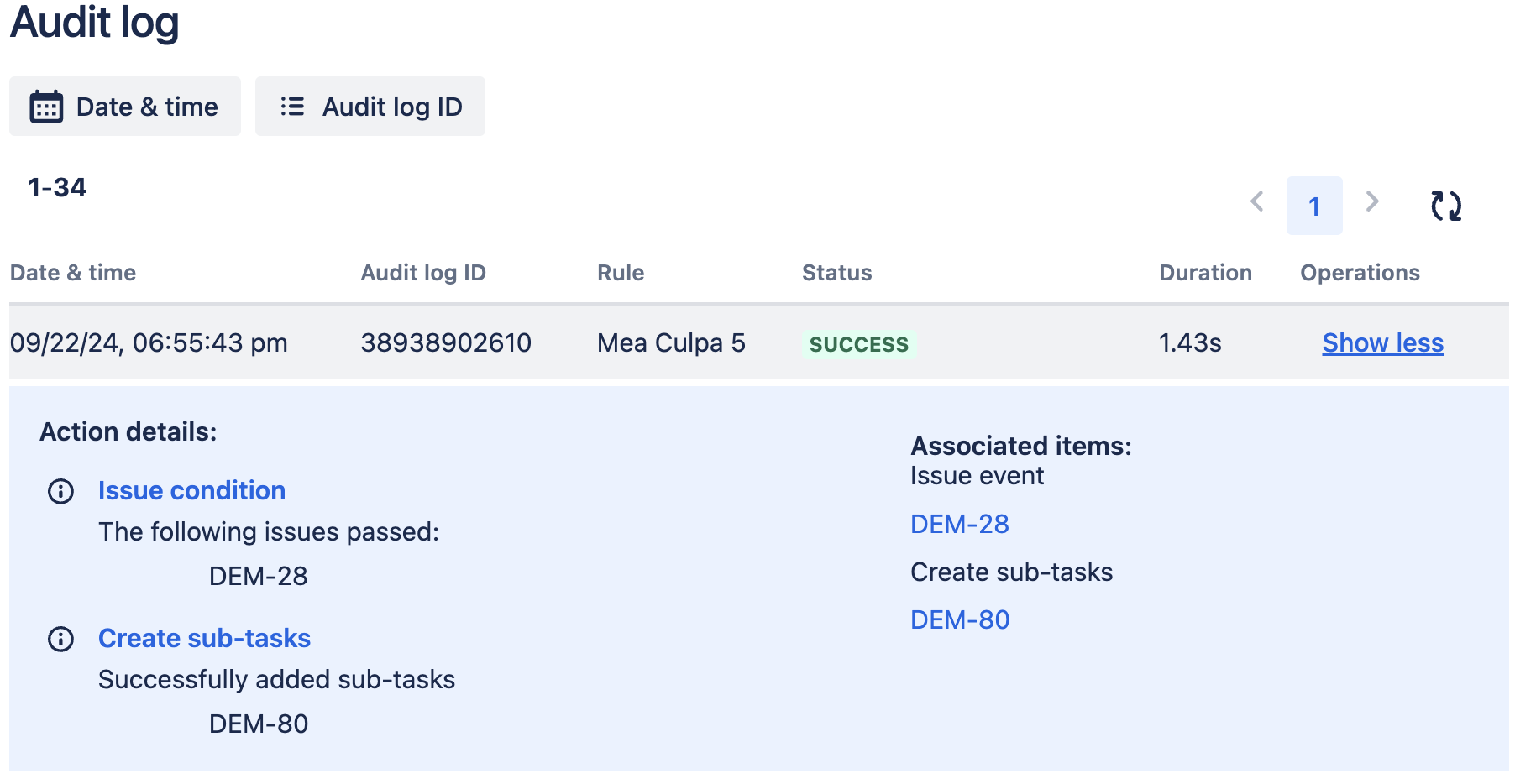Screen dimensions: 1515x784
Task: Click the Associated items heading
Action: 1021,446
